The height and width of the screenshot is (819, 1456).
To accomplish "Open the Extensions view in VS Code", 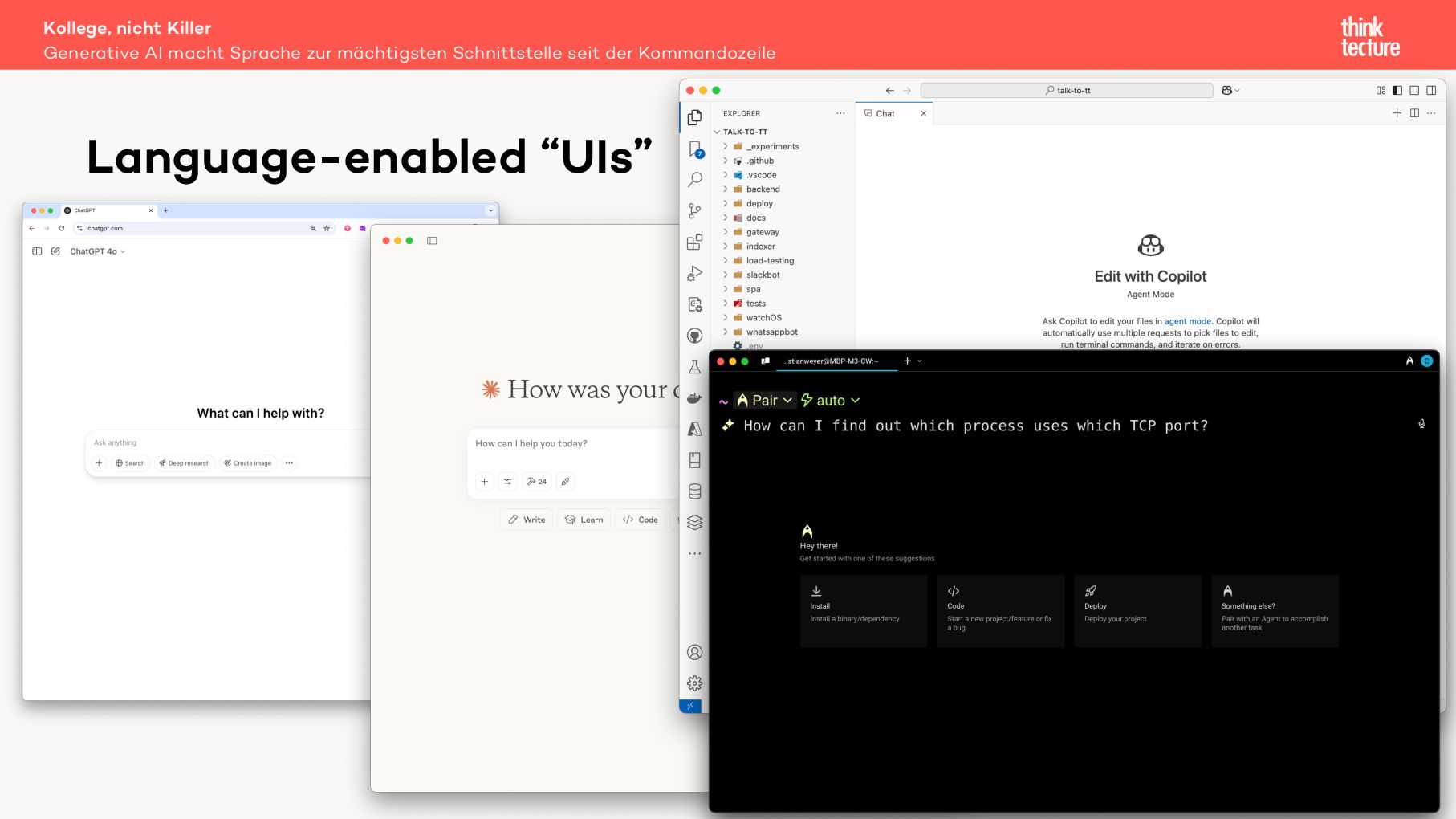I will (695, 242).
